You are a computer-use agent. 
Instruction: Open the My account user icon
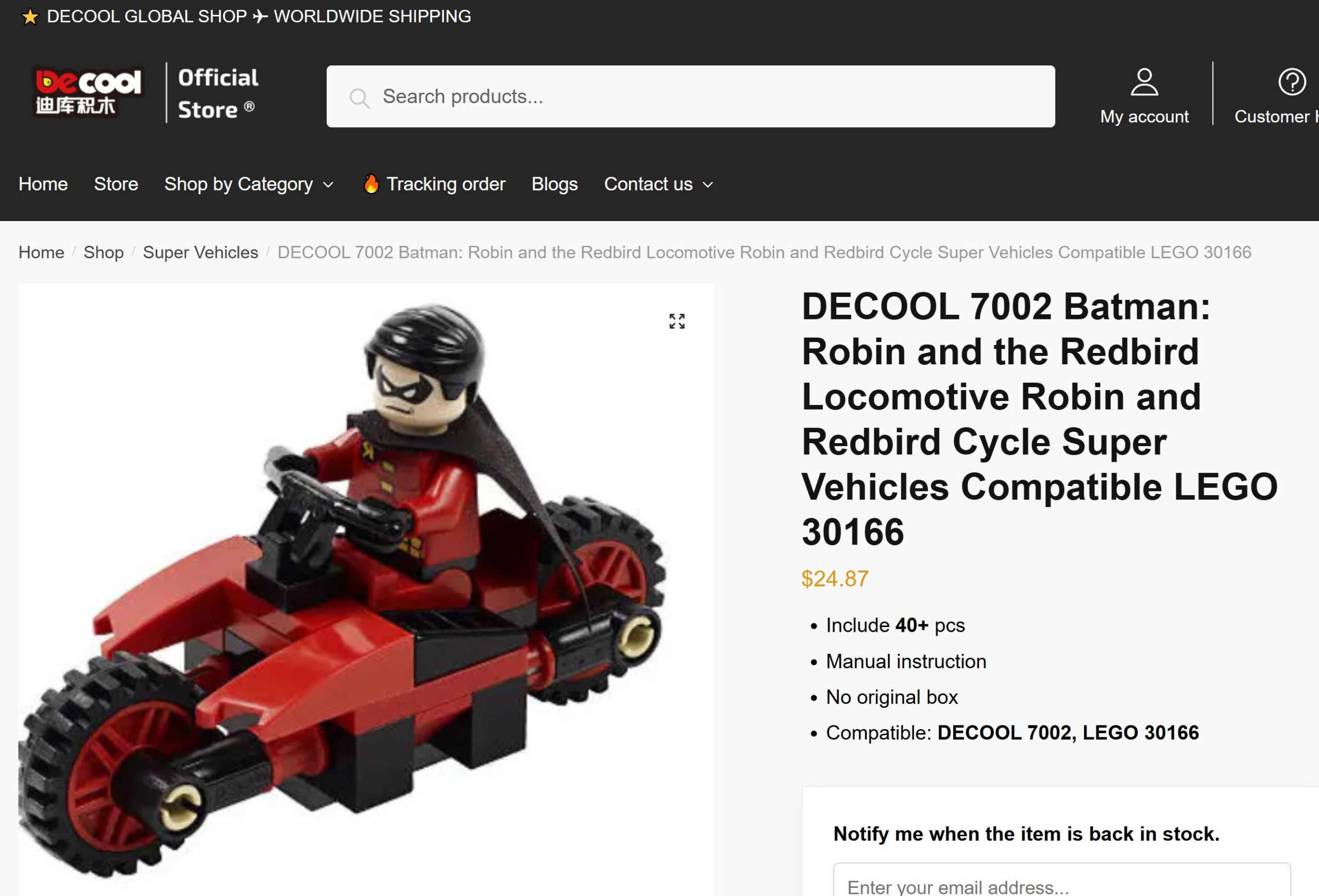[x=1144, y=82]
